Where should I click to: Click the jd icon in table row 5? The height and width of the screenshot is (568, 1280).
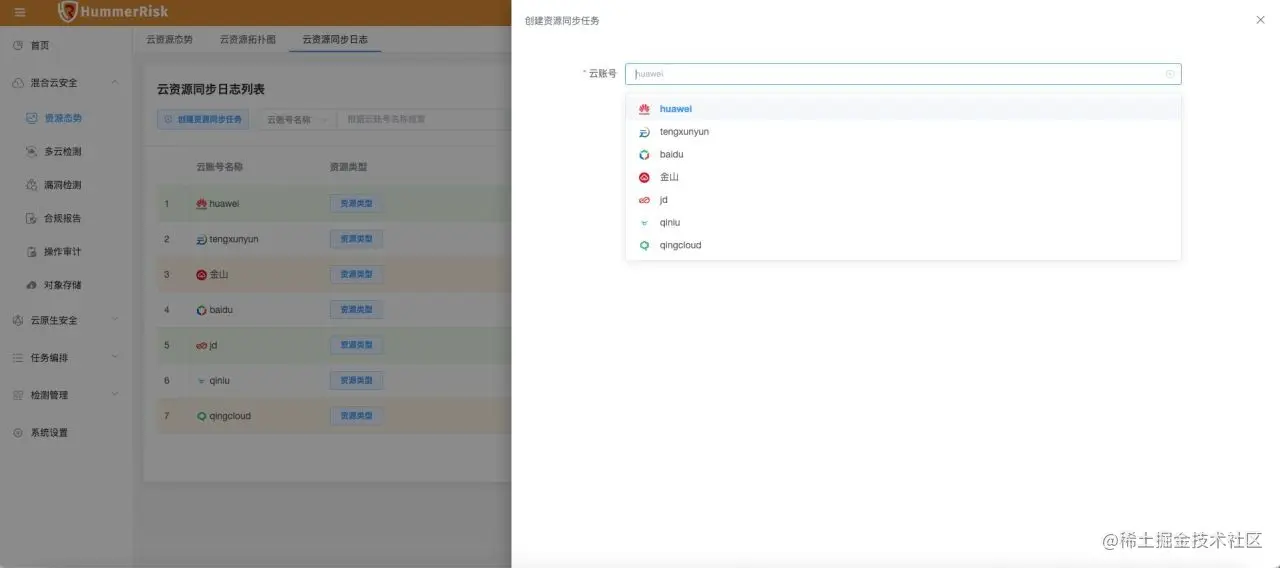point(201,346)
